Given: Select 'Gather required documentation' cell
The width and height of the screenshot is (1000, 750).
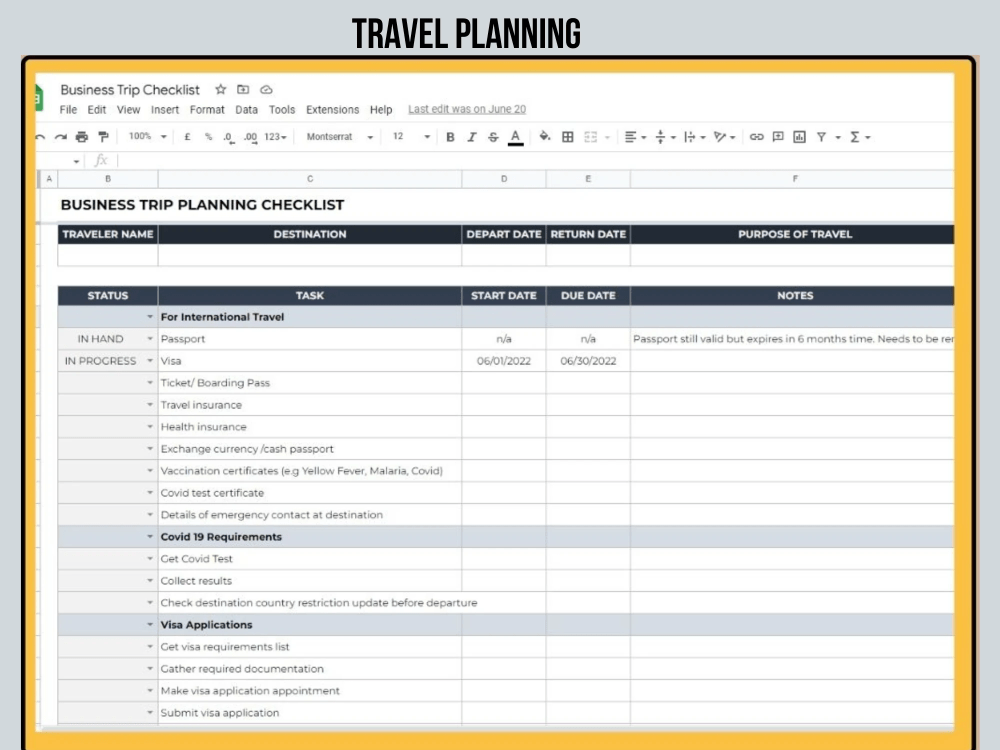Looking at the screenshot, I should [x=310, y=669].
